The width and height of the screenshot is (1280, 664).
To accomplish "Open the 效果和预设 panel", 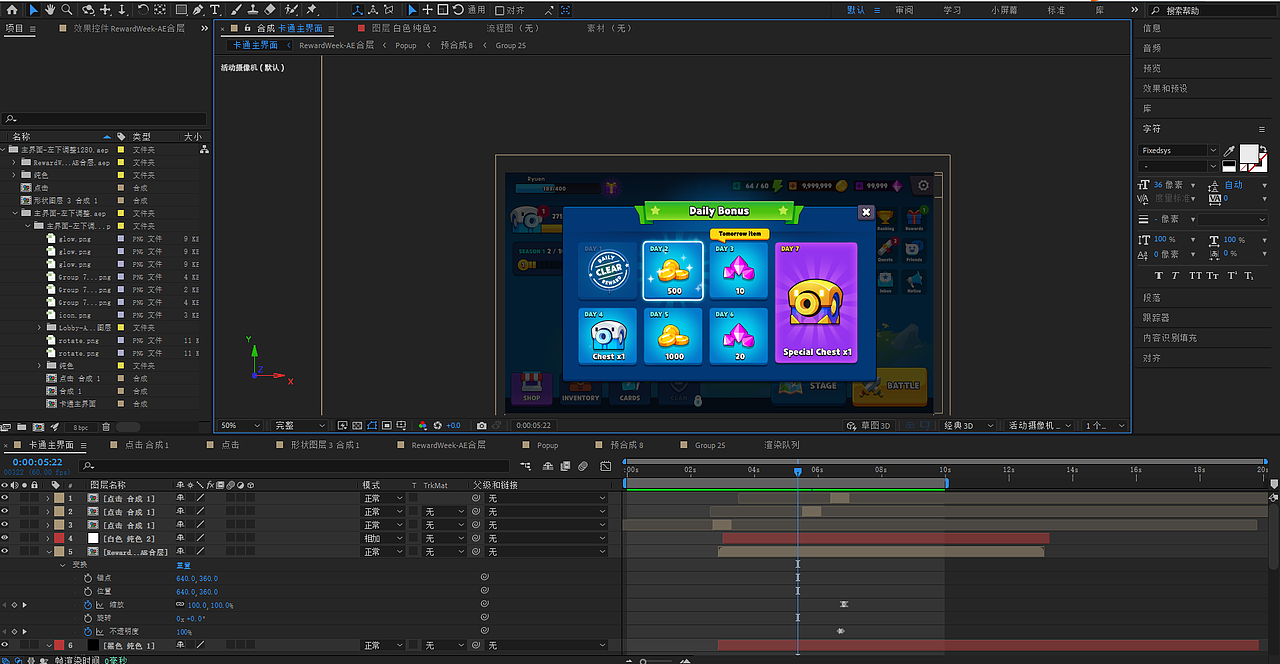I will 1165,88.
